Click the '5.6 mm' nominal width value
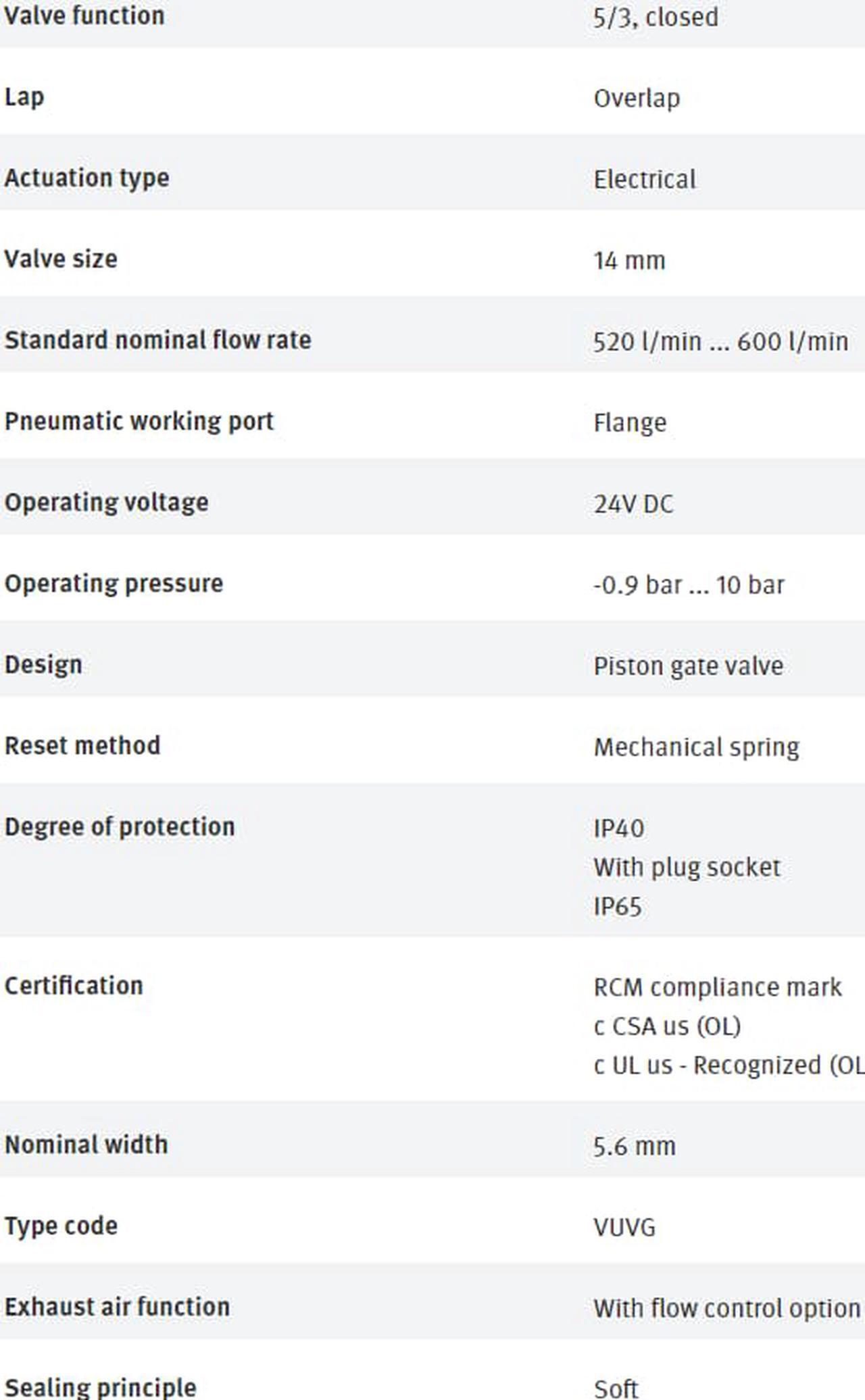The width and height of the screenshot is (865, 1400). click(x=634, y=1147)
